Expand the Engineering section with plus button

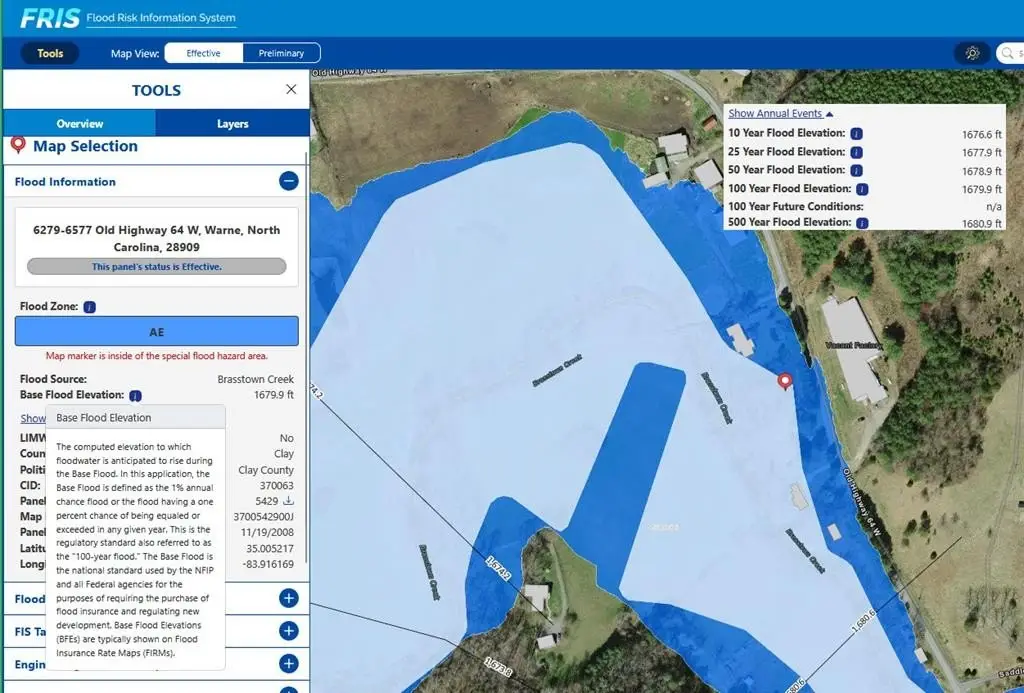(288, 664)
